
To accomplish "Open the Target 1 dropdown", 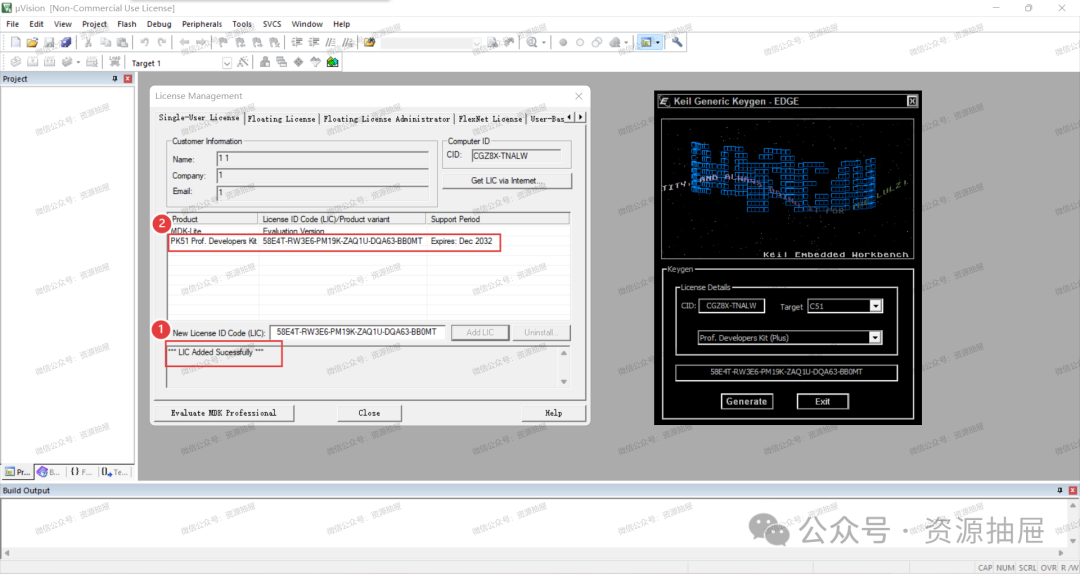I will pyautogui.click(x=227, y=63).
